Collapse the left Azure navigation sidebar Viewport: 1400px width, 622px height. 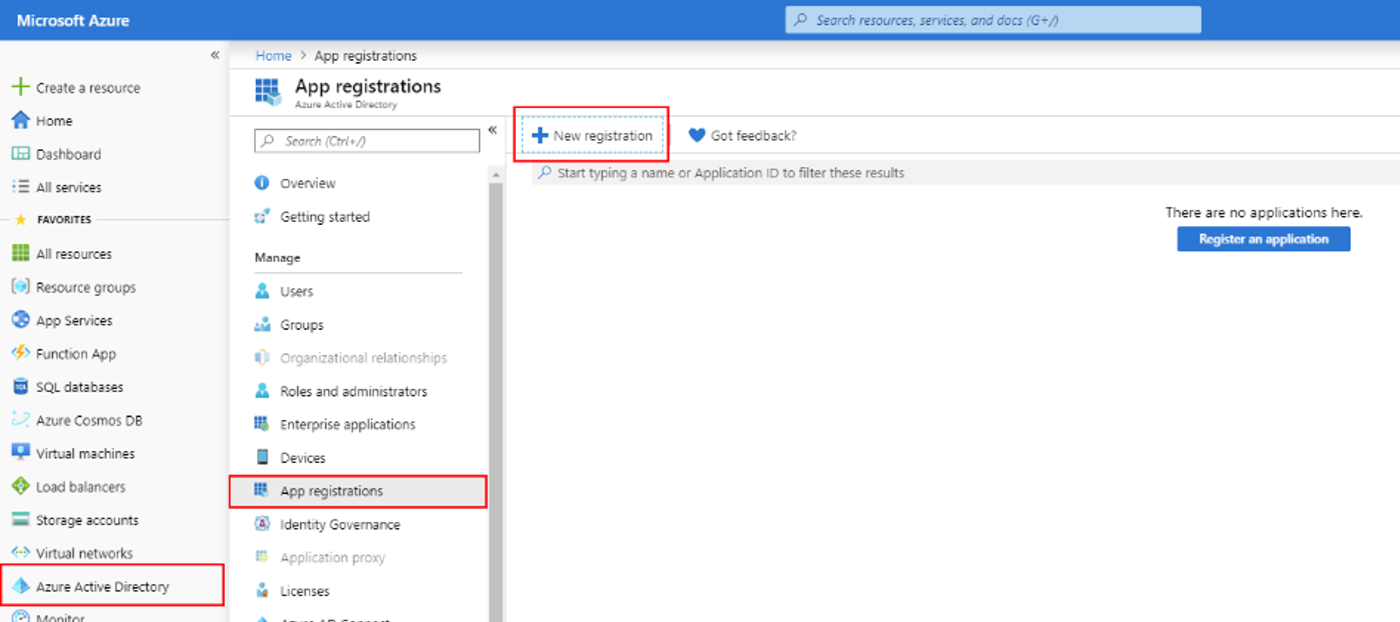click(x=215, y=55)
